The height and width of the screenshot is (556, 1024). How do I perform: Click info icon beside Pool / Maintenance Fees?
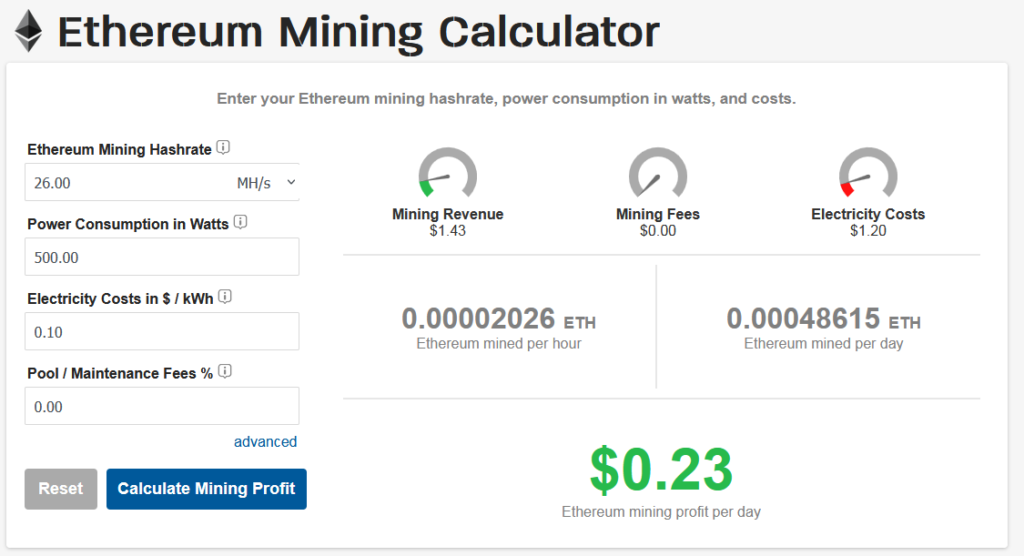coord(225,371)
